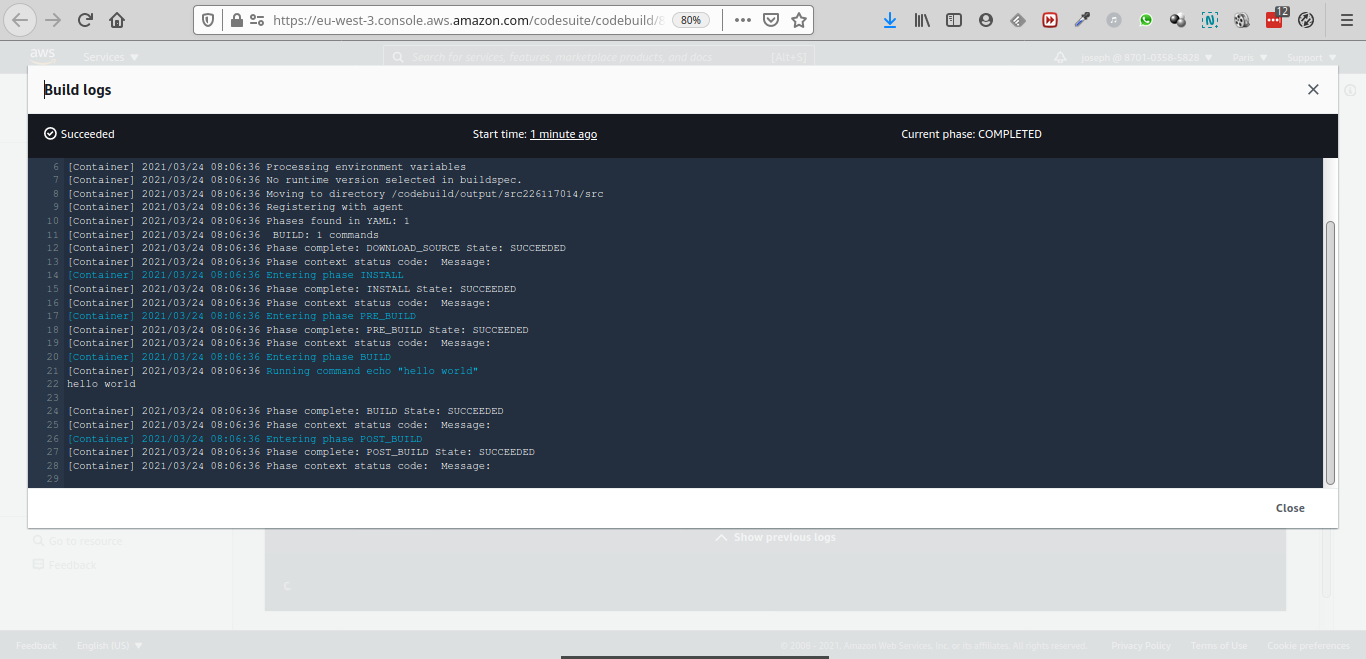Open Firefox downloads panel

[x=889, y=20]
